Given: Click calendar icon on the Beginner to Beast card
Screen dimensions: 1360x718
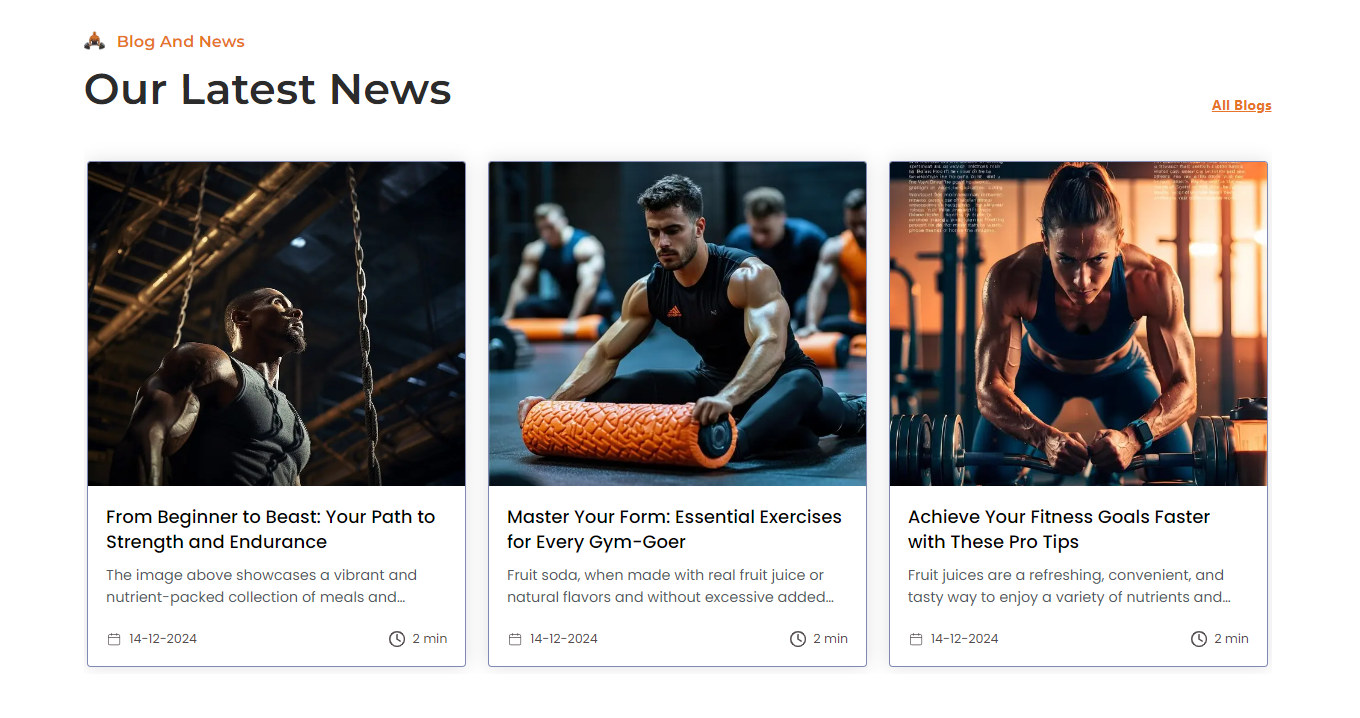Looking at the screenshot, I should pos(114,639).
